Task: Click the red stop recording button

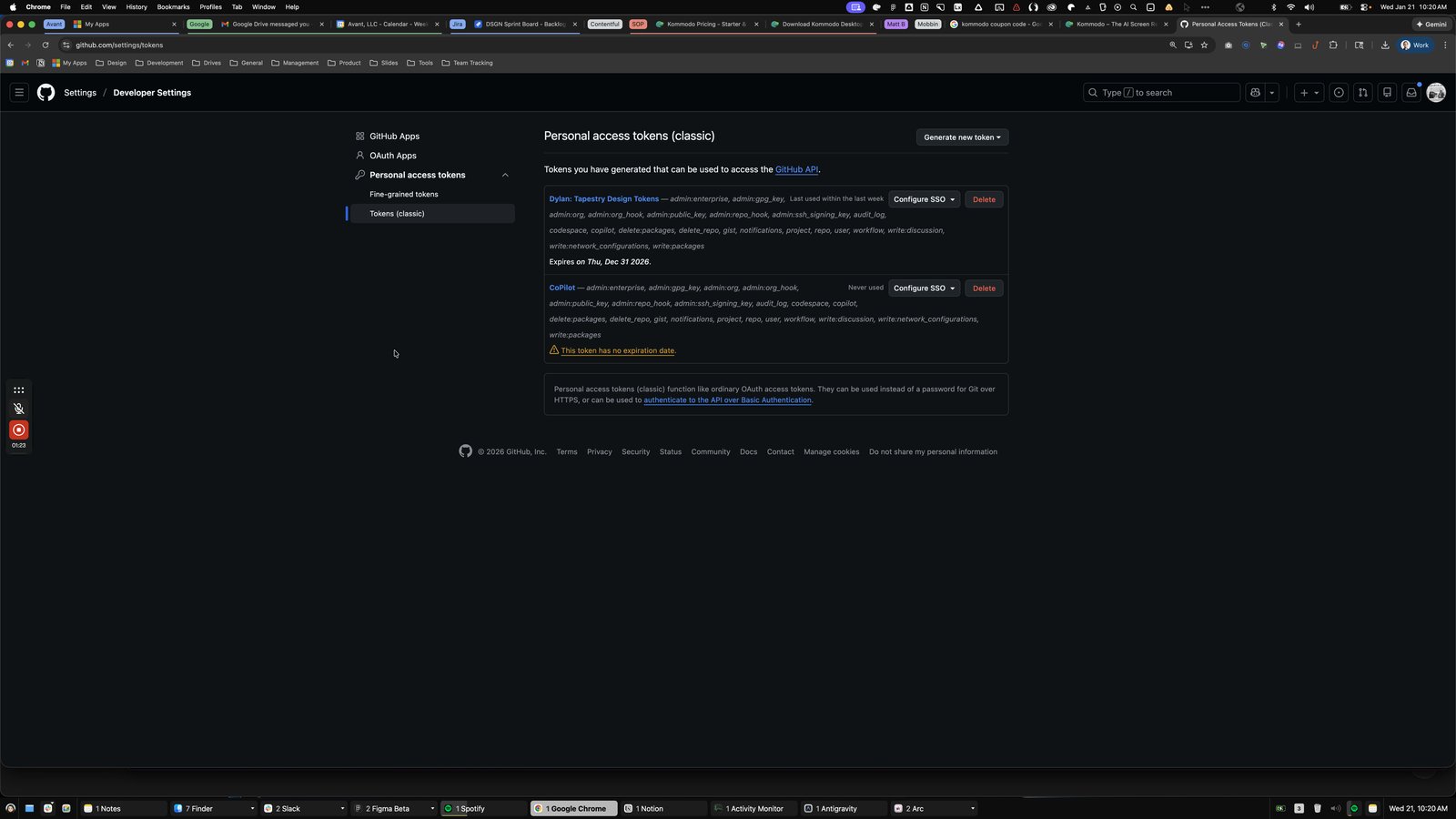Action: (18, 430)
